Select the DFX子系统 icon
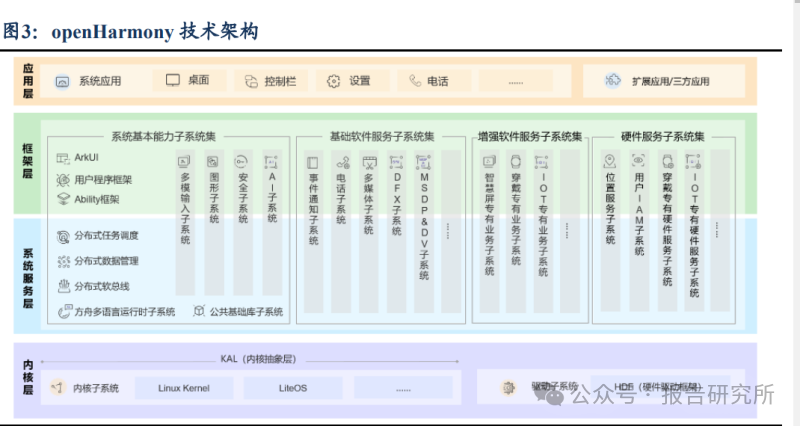 click(x=396, y=162)
